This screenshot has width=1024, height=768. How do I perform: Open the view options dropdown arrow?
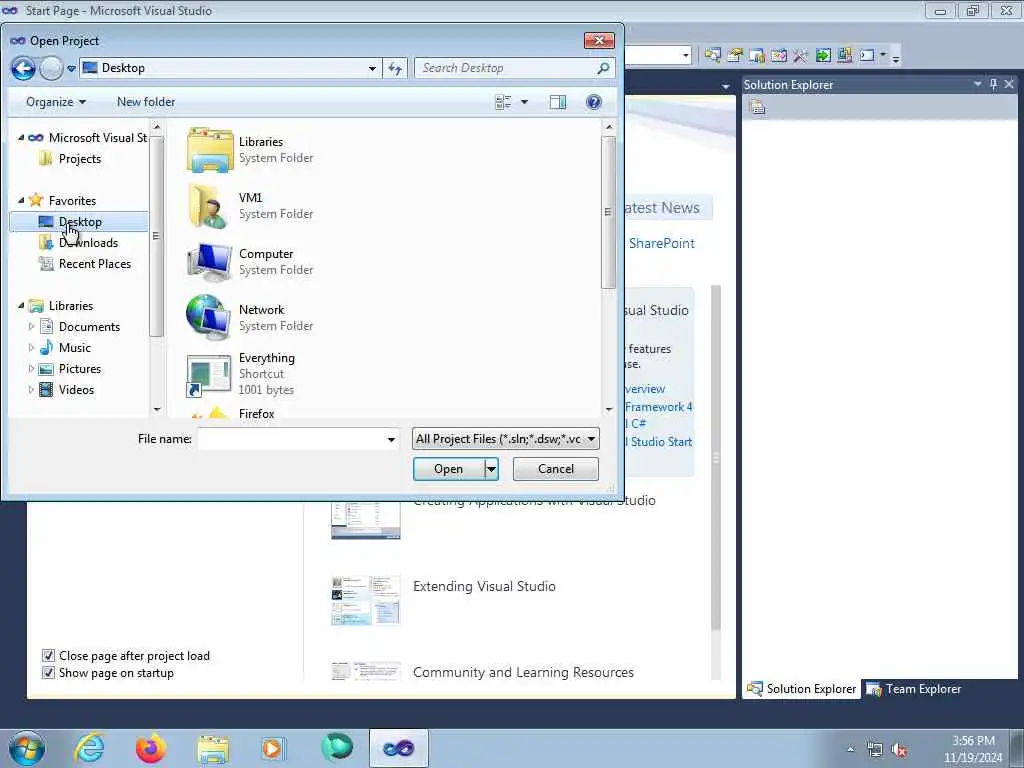[x=524, y=102]
